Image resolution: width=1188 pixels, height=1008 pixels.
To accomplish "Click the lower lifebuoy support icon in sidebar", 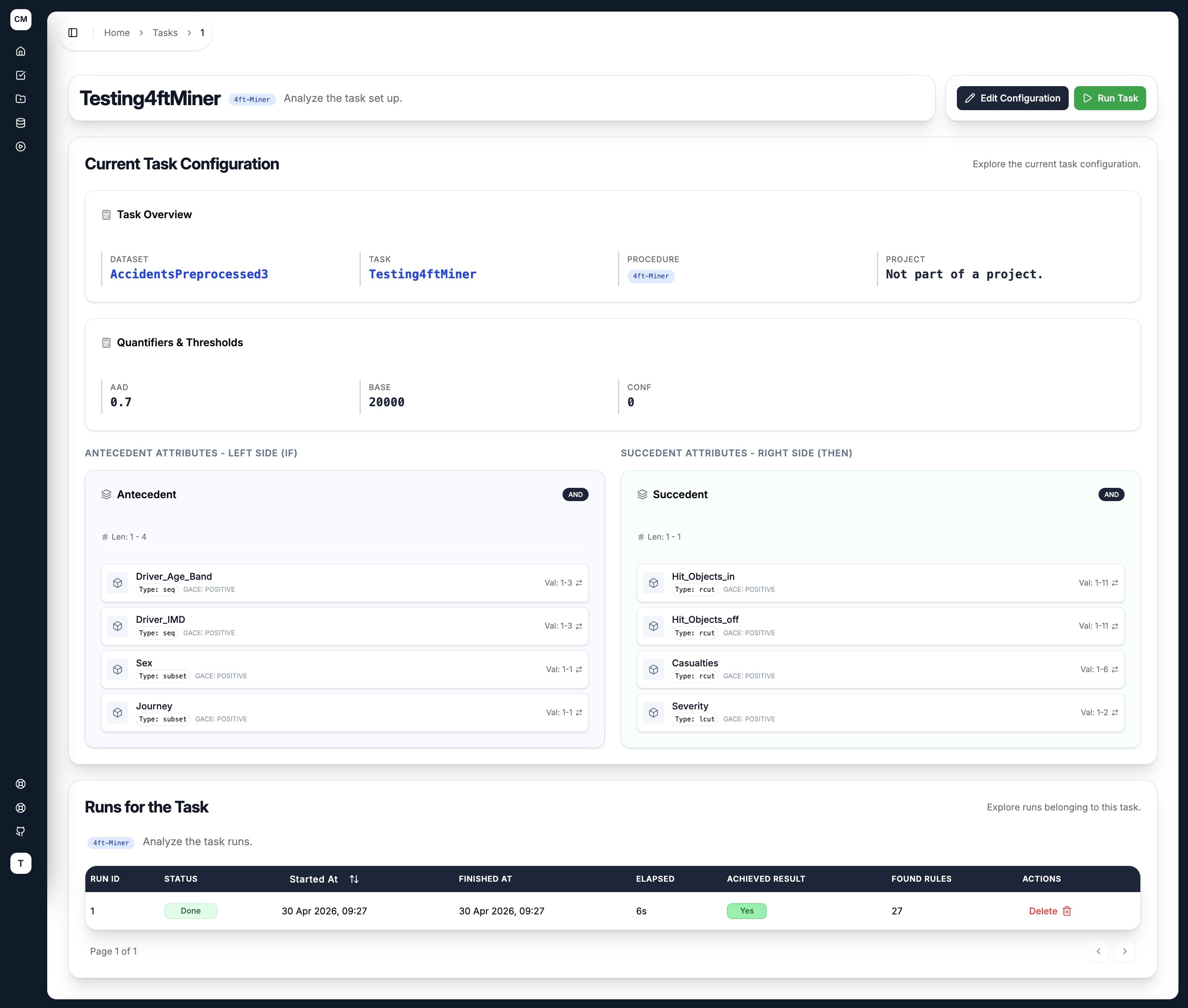I will tap(21, 808).
